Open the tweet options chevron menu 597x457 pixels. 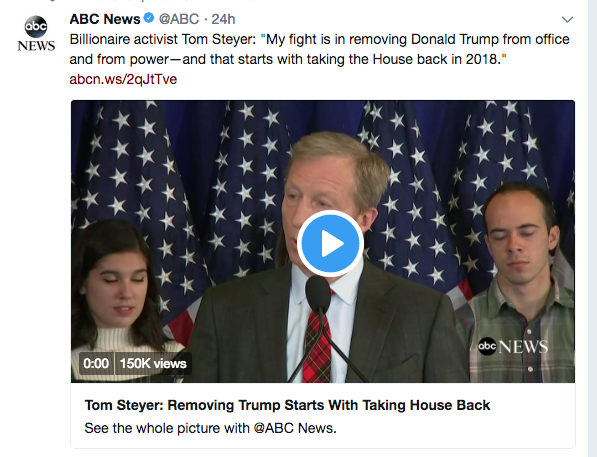click(x=567, y=19)
